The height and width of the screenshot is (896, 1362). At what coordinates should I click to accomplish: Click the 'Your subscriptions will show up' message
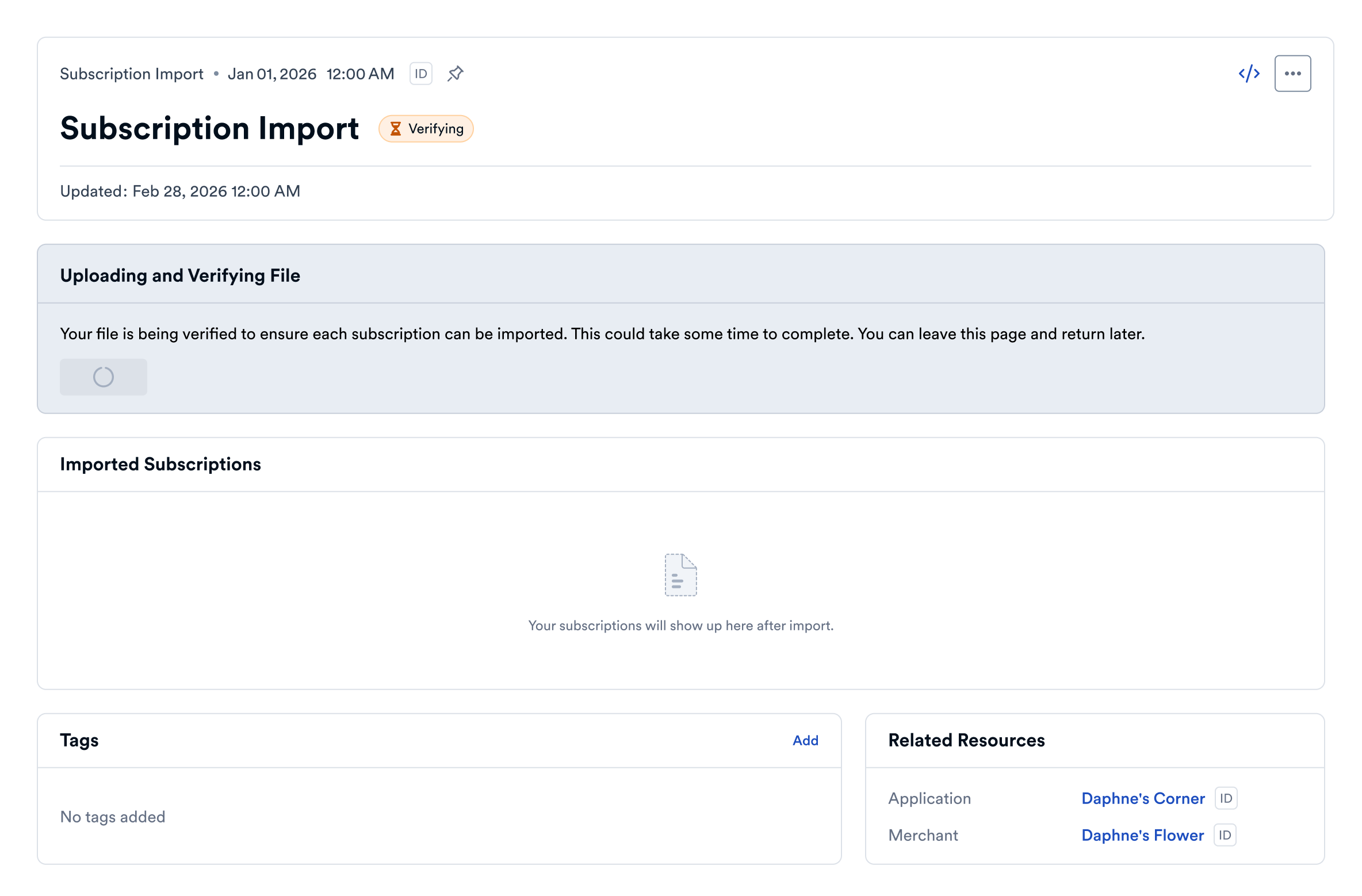(x=681, y=625)
